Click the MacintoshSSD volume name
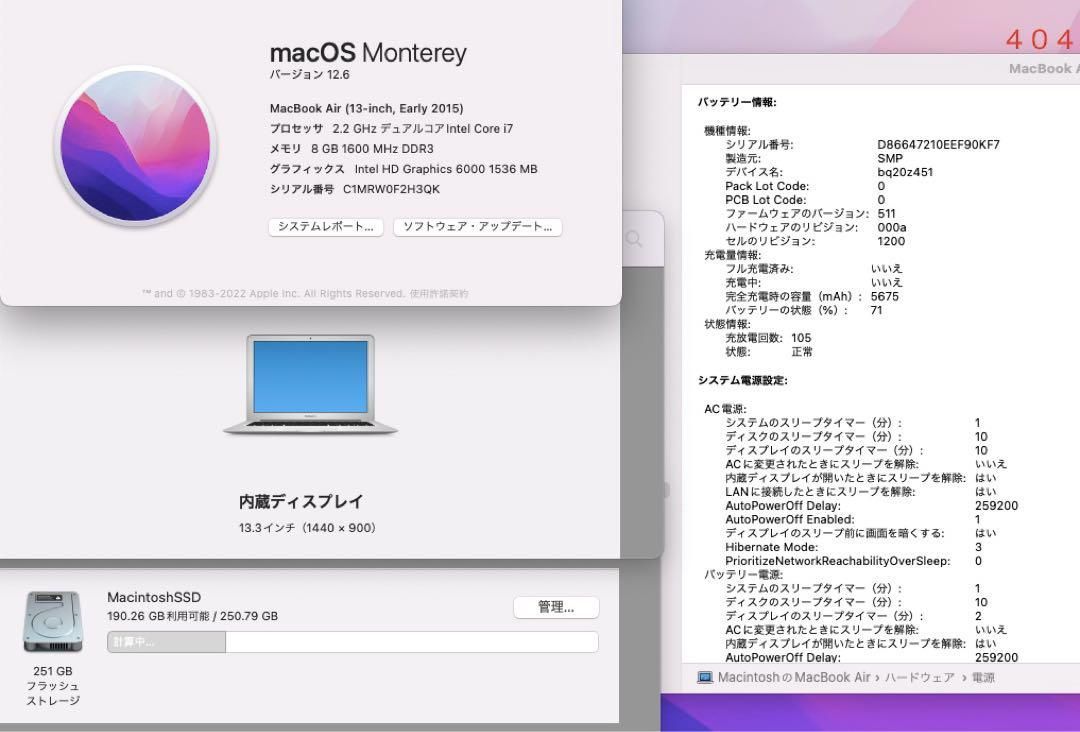Image resolution: width=1080 pixels, height=732 pixels. 154,597
